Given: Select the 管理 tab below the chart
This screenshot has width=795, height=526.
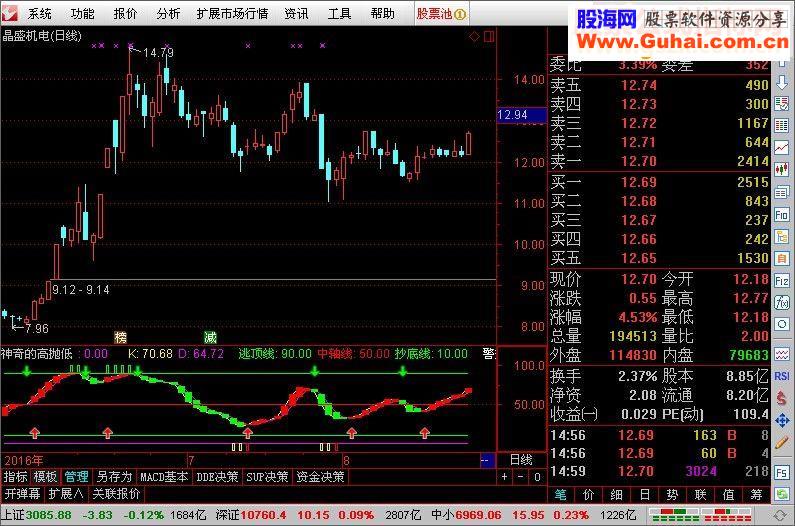Looking at the screenshot, I should point(76,477).
